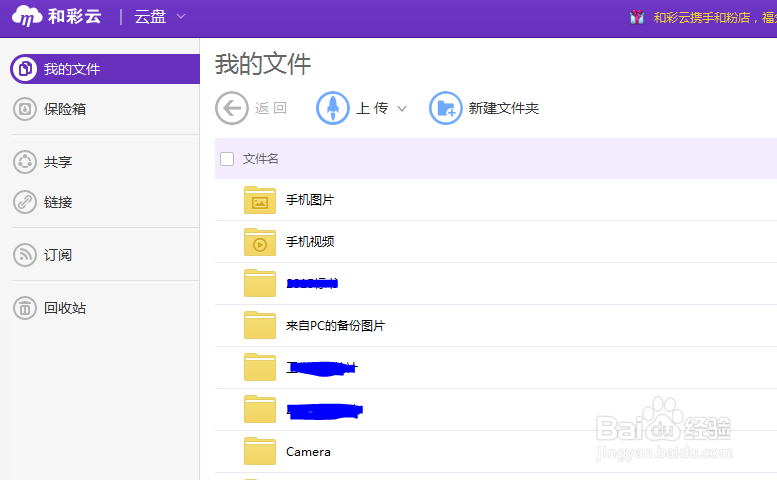This screenshot has height=480, width=777.
Task: Sort by the 文件名 column header
Action: pos(261,159)
